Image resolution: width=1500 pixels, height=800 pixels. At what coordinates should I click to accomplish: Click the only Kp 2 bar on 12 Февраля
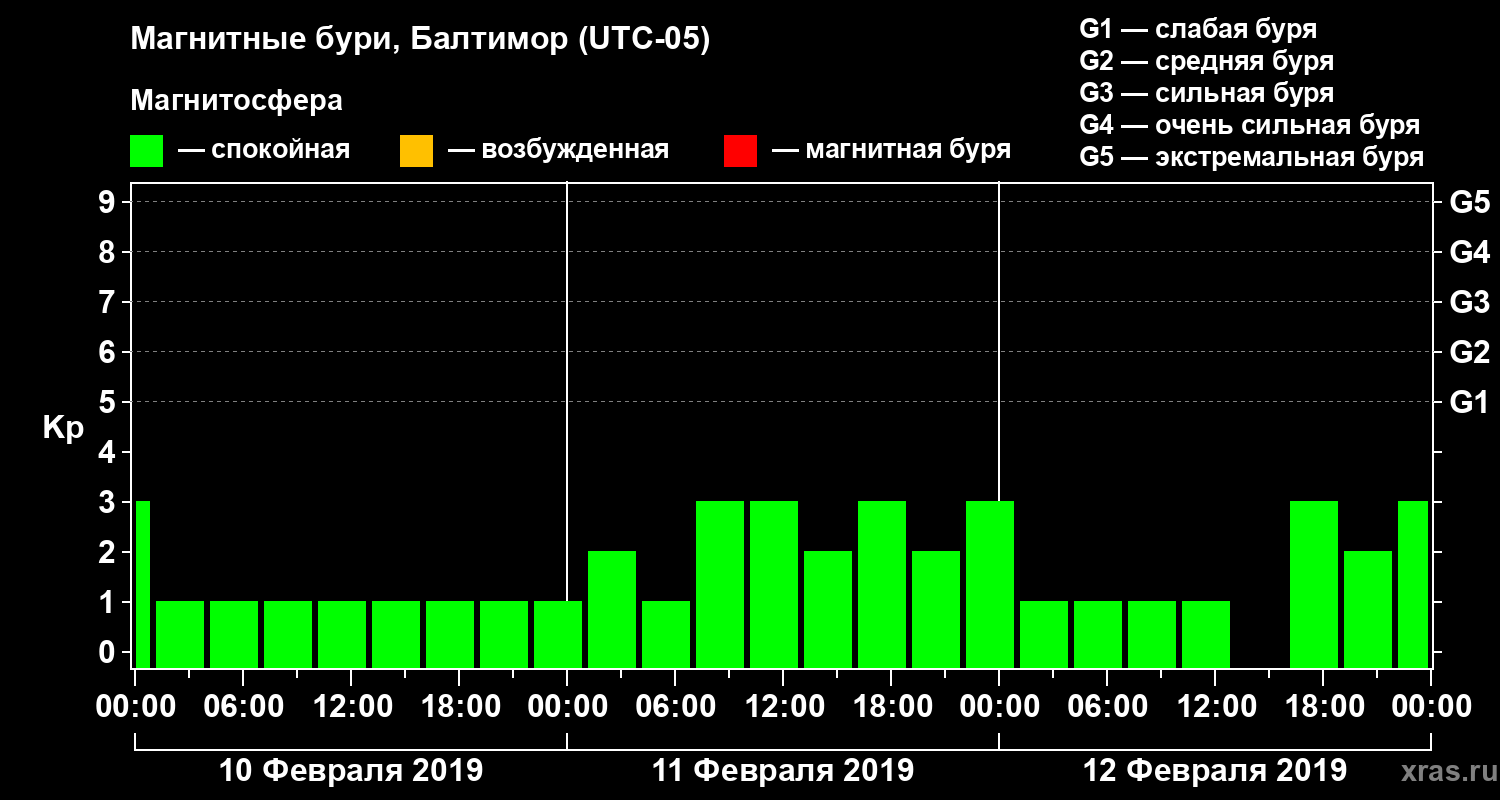tap(1368, 609)
